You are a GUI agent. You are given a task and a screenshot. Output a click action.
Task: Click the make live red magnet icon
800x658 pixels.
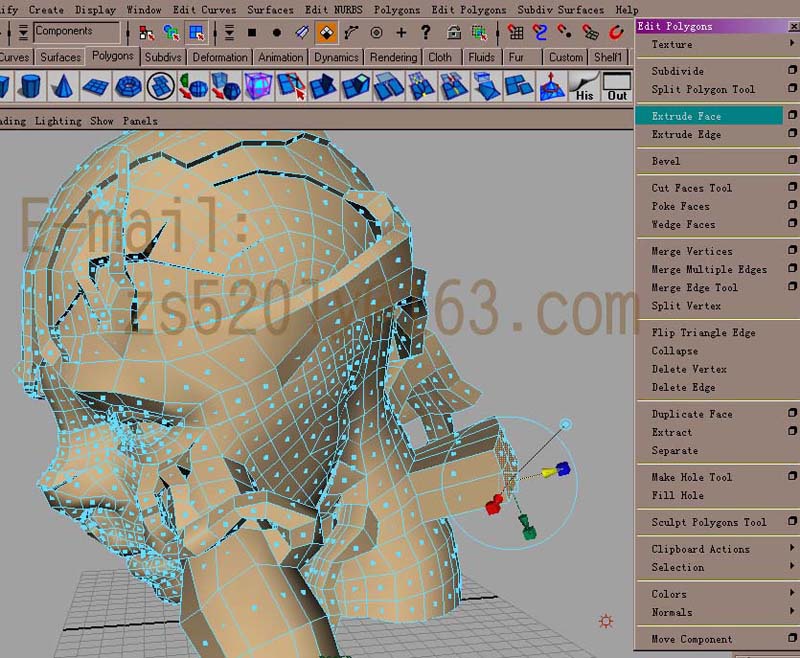pyautogui.click(x=616, y=33)
